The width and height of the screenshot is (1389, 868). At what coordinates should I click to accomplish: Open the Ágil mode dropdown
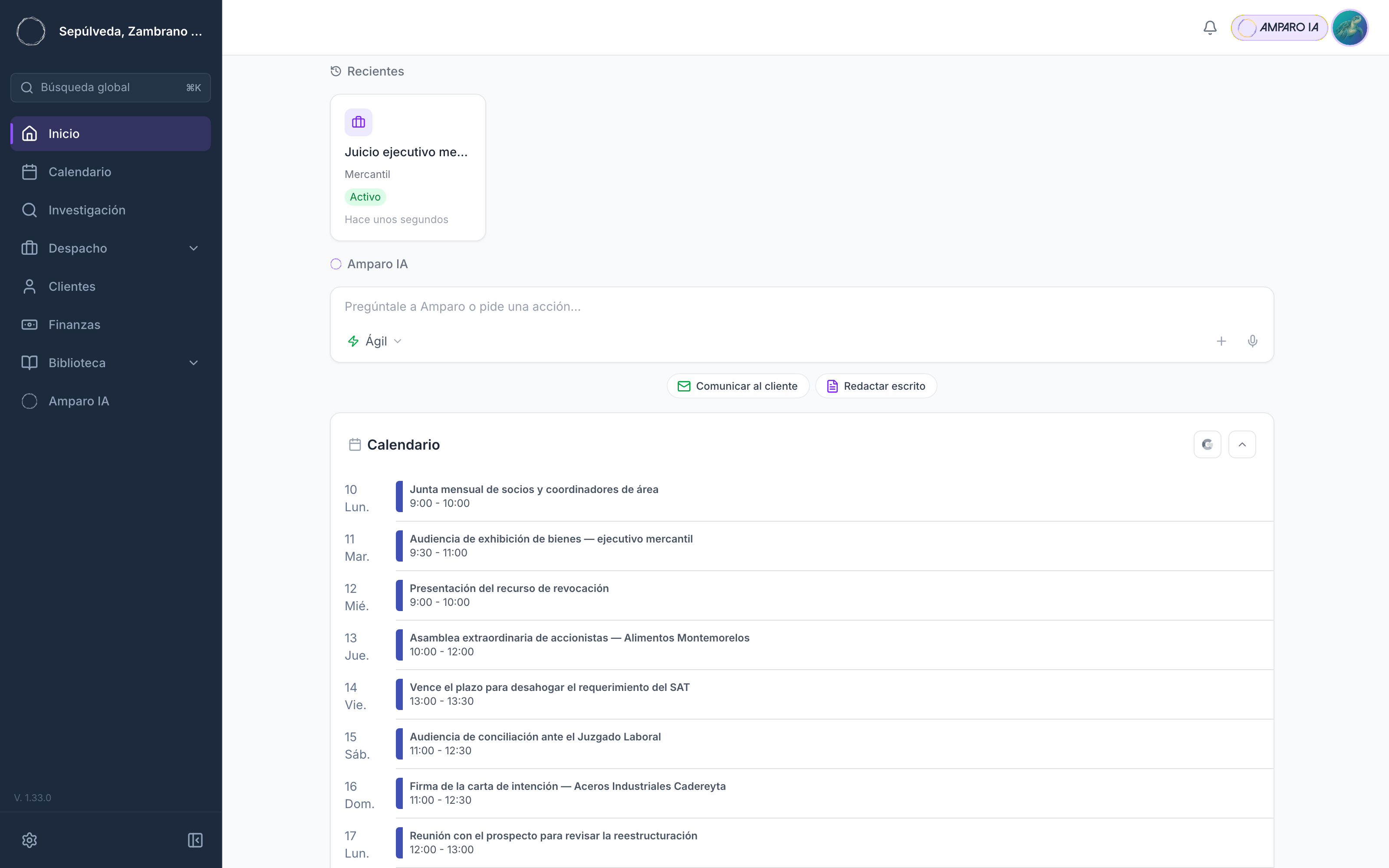pyautogui.click(x=375, y=341)
